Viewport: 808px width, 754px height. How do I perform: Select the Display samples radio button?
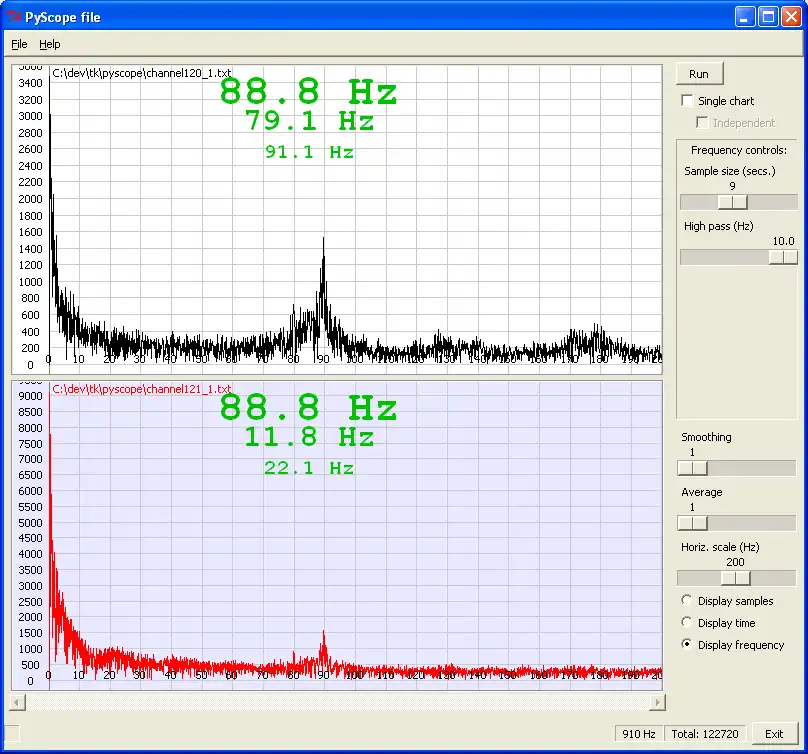point(687,601)
